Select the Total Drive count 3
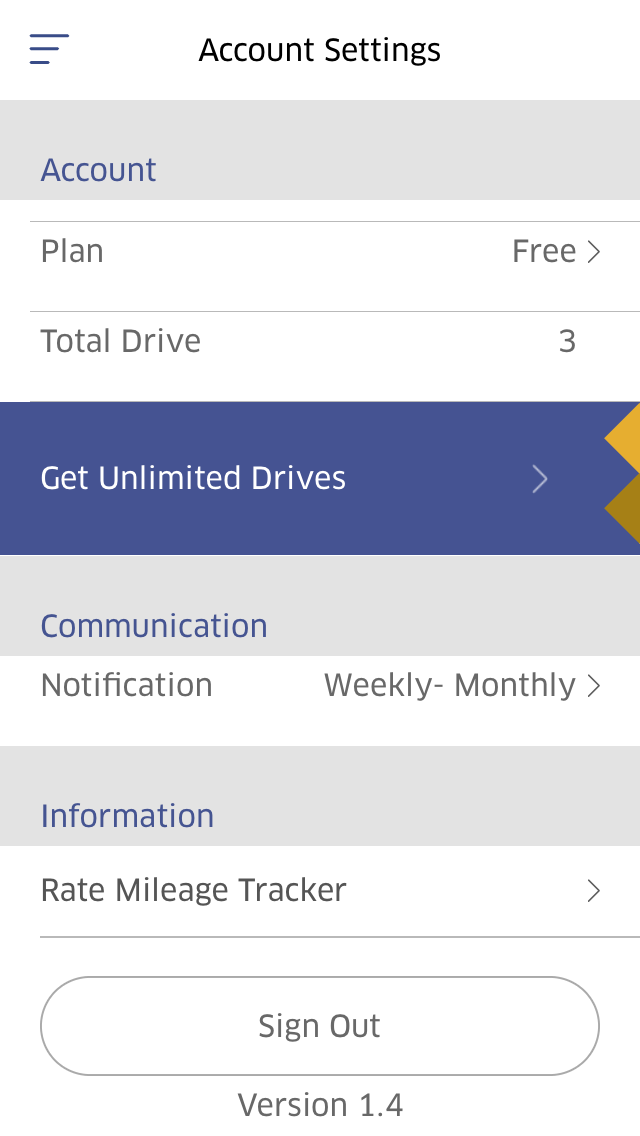This screenshot has width=640, height=1136. click(x=568, y=341)
